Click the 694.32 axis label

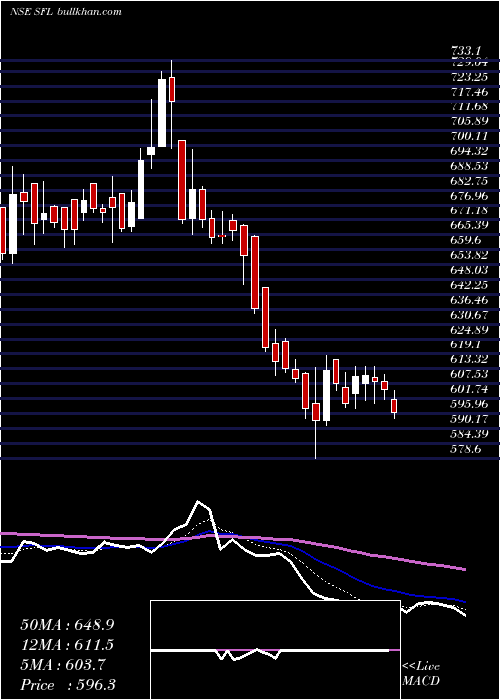468,151
